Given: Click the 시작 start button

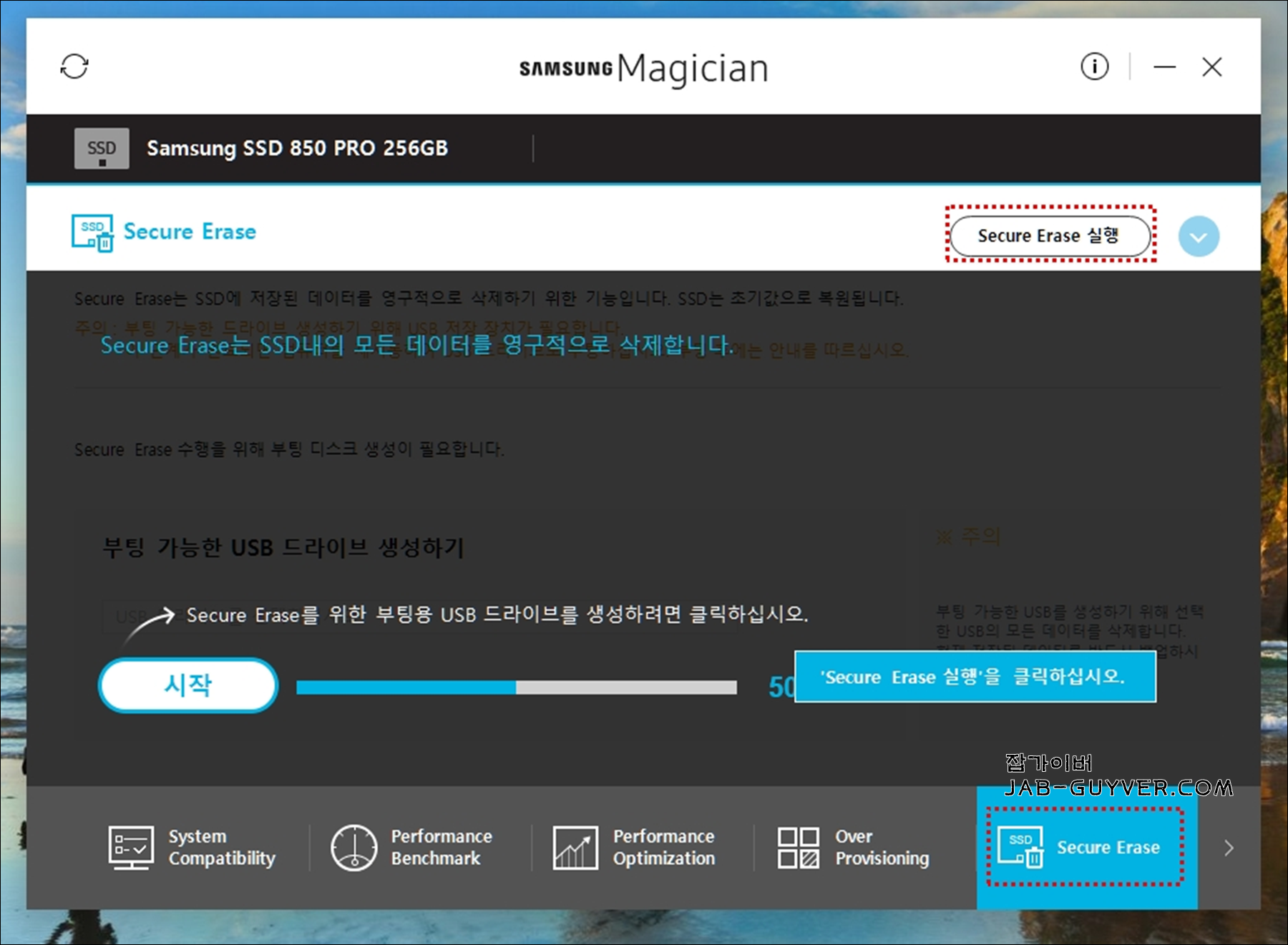Looking at the screenshot, I should click(x=188, y=685).
